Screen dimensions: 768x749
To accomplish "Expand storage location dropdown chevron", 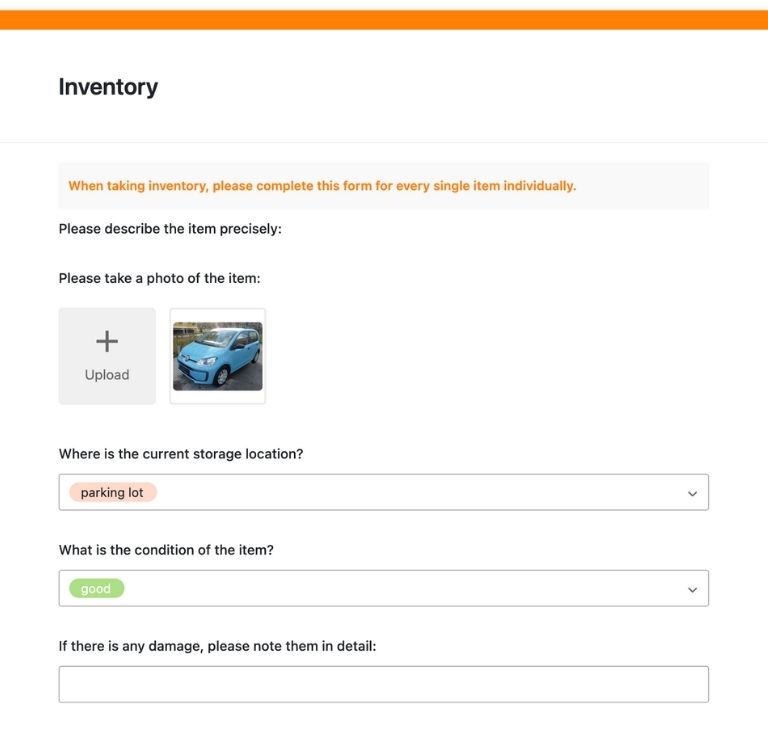I will [692, 493].
